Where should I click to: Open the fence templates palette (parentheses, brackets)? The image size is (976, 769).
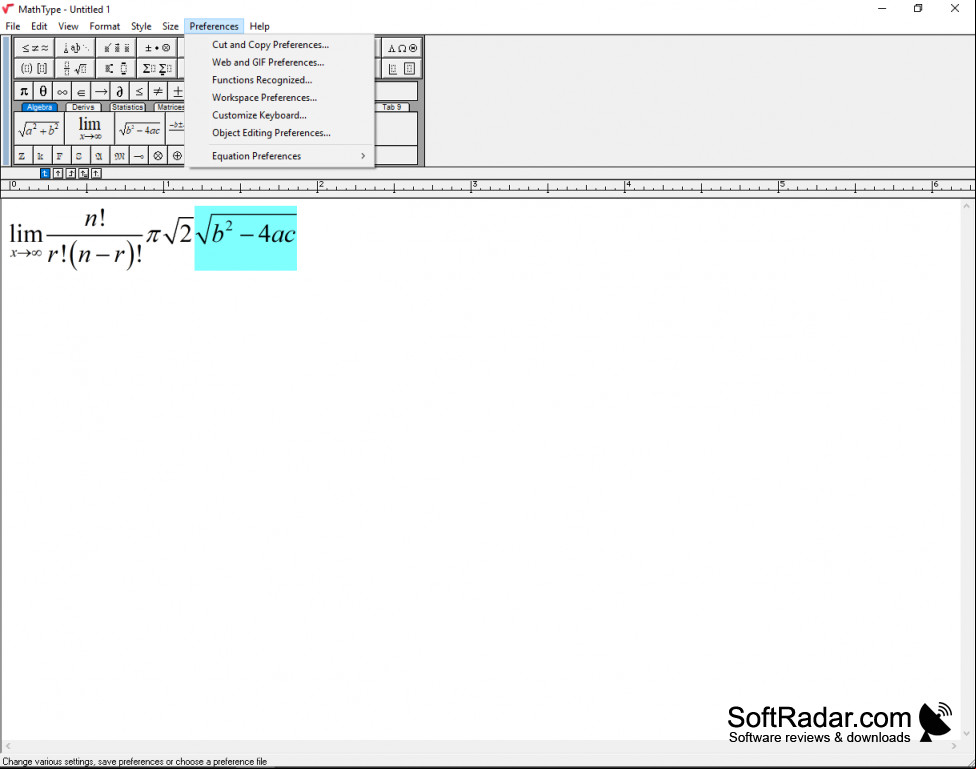pos(35,68)
